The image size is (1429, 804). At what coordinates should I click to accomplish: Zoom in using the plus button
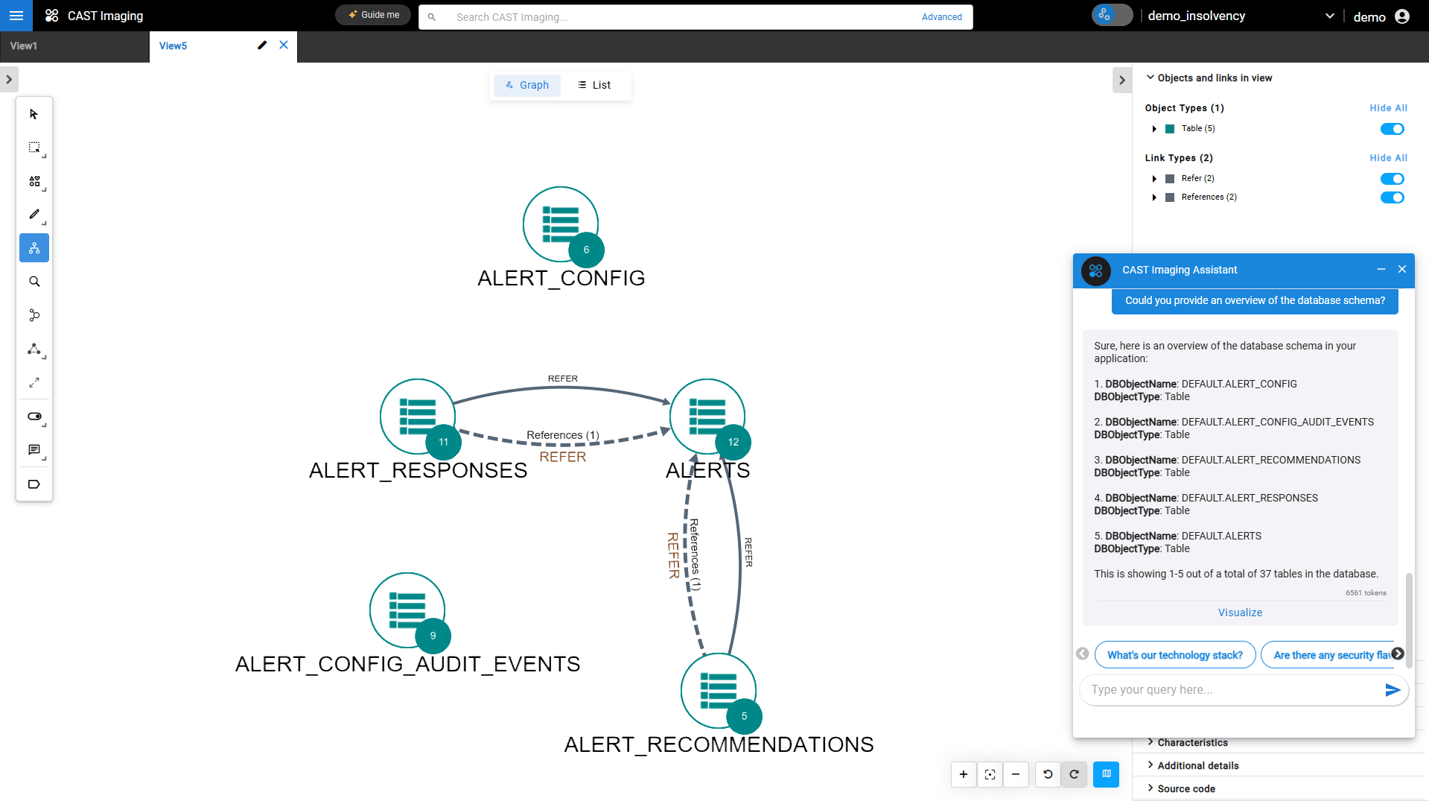963,774
